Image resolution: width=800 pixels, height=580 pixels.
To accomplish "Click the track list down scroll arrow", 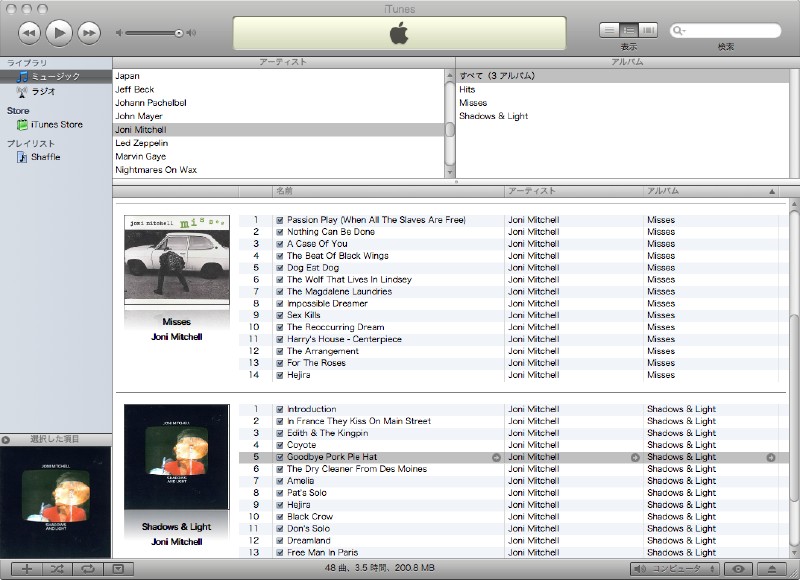I will pyautogui.click(x=795, y=553).
